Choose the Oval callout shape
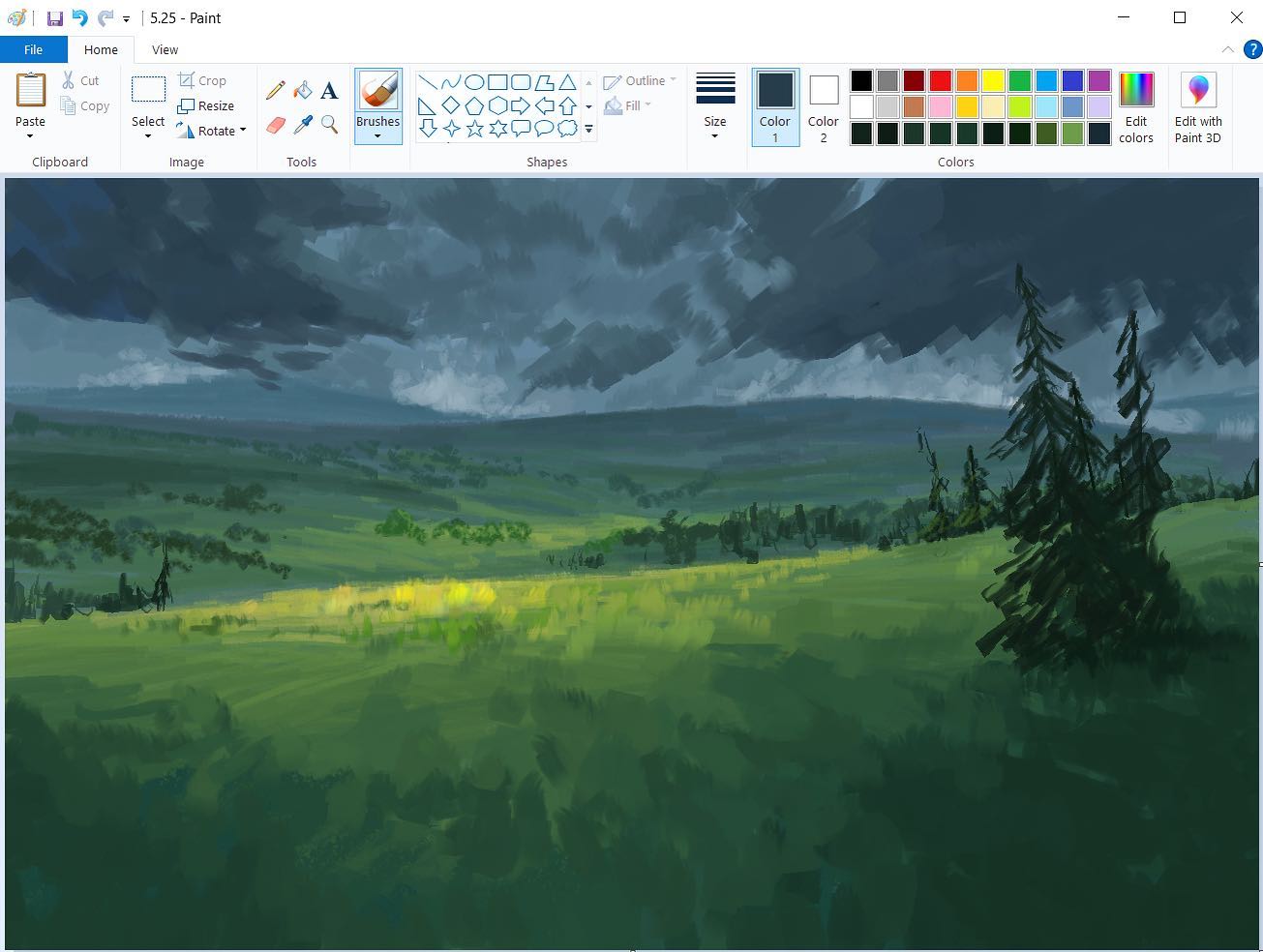 click(x=544, y=129)
